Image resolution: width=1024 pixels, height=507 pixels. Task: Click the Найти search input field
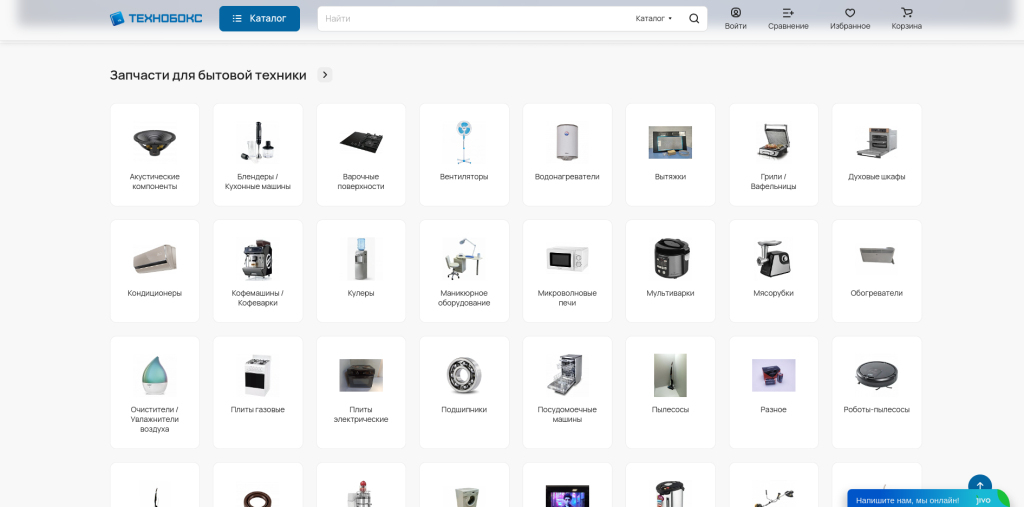475,18
